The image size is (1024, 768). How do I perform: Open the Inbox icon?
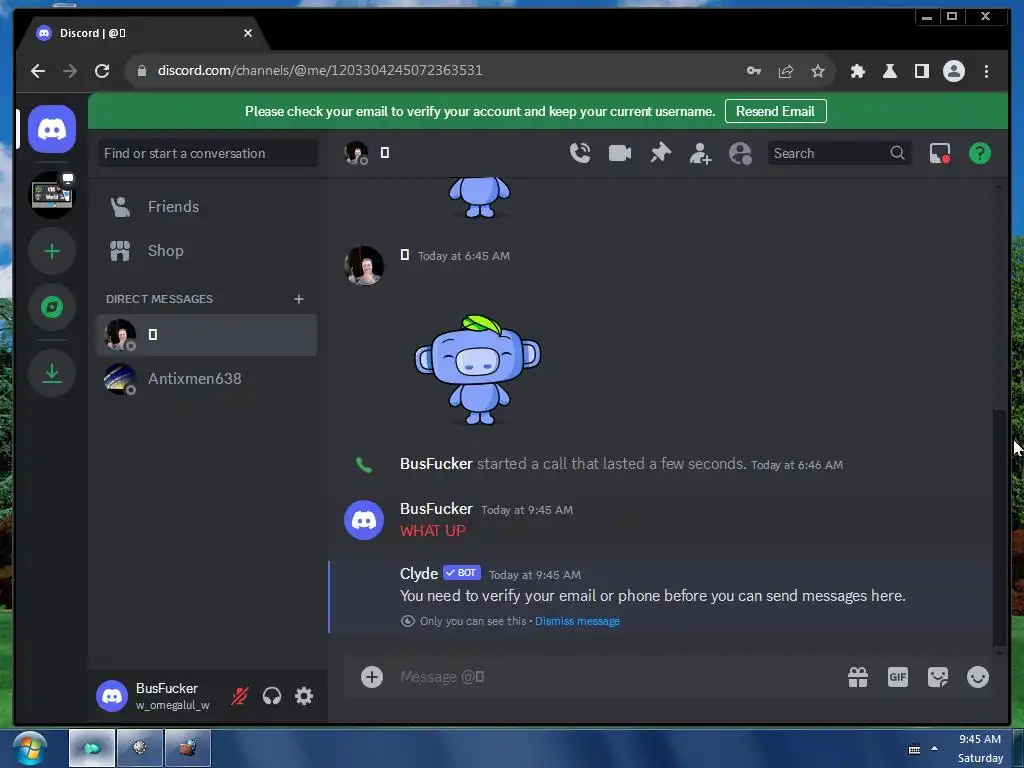coord(940,153)
